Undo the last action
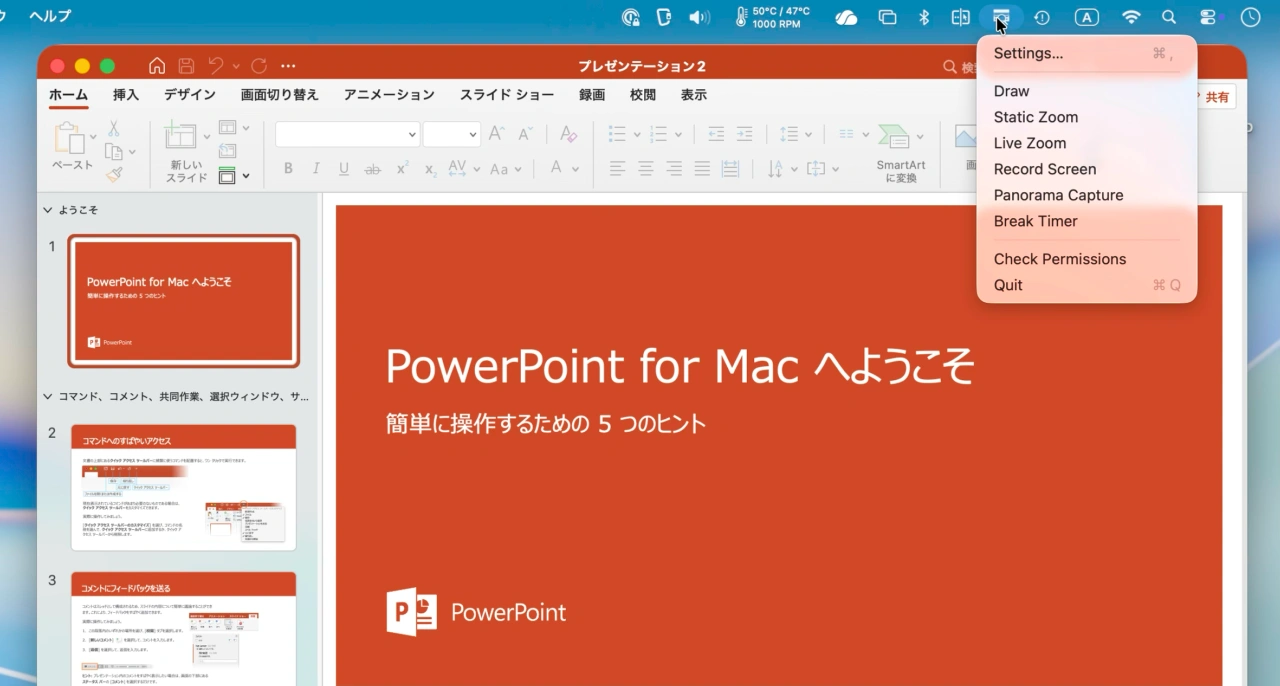The width and height of the screenshot is (1280, 686). (x=216, y=66)
